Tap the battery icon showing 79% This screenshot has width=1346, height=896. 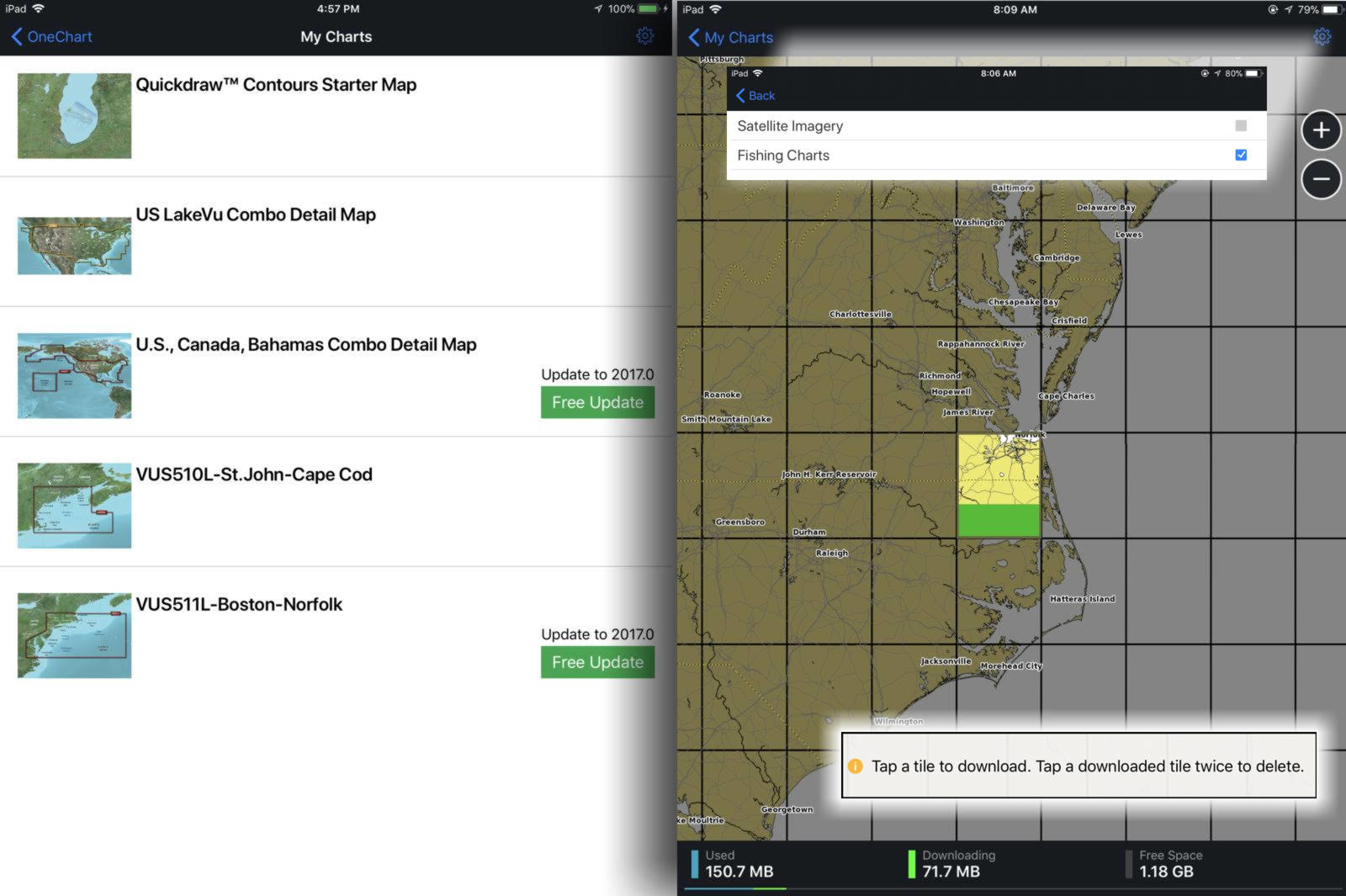point(1333,9)
